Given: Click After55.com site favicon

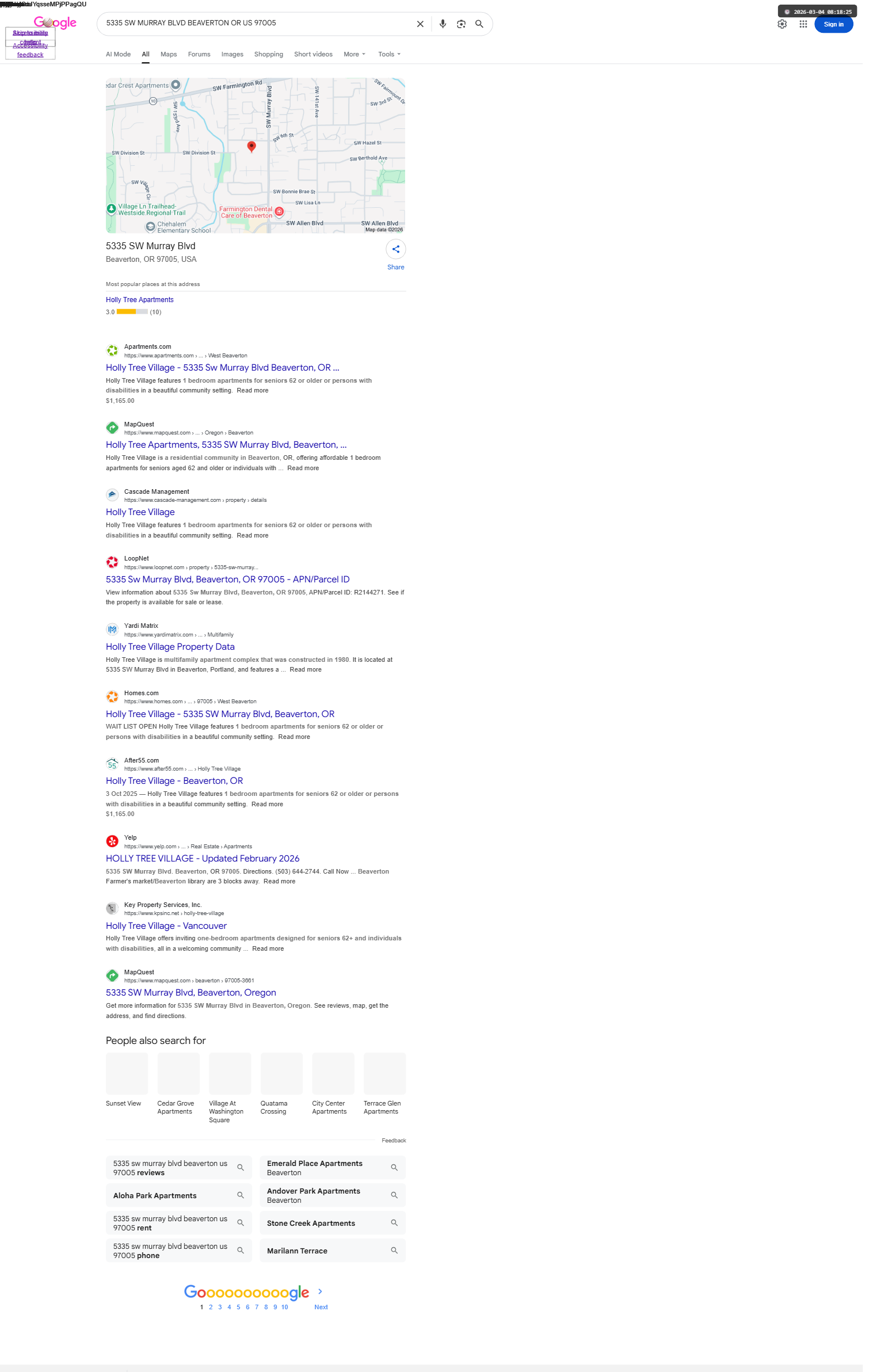Looking at the screenshot, I should [112, 764].
